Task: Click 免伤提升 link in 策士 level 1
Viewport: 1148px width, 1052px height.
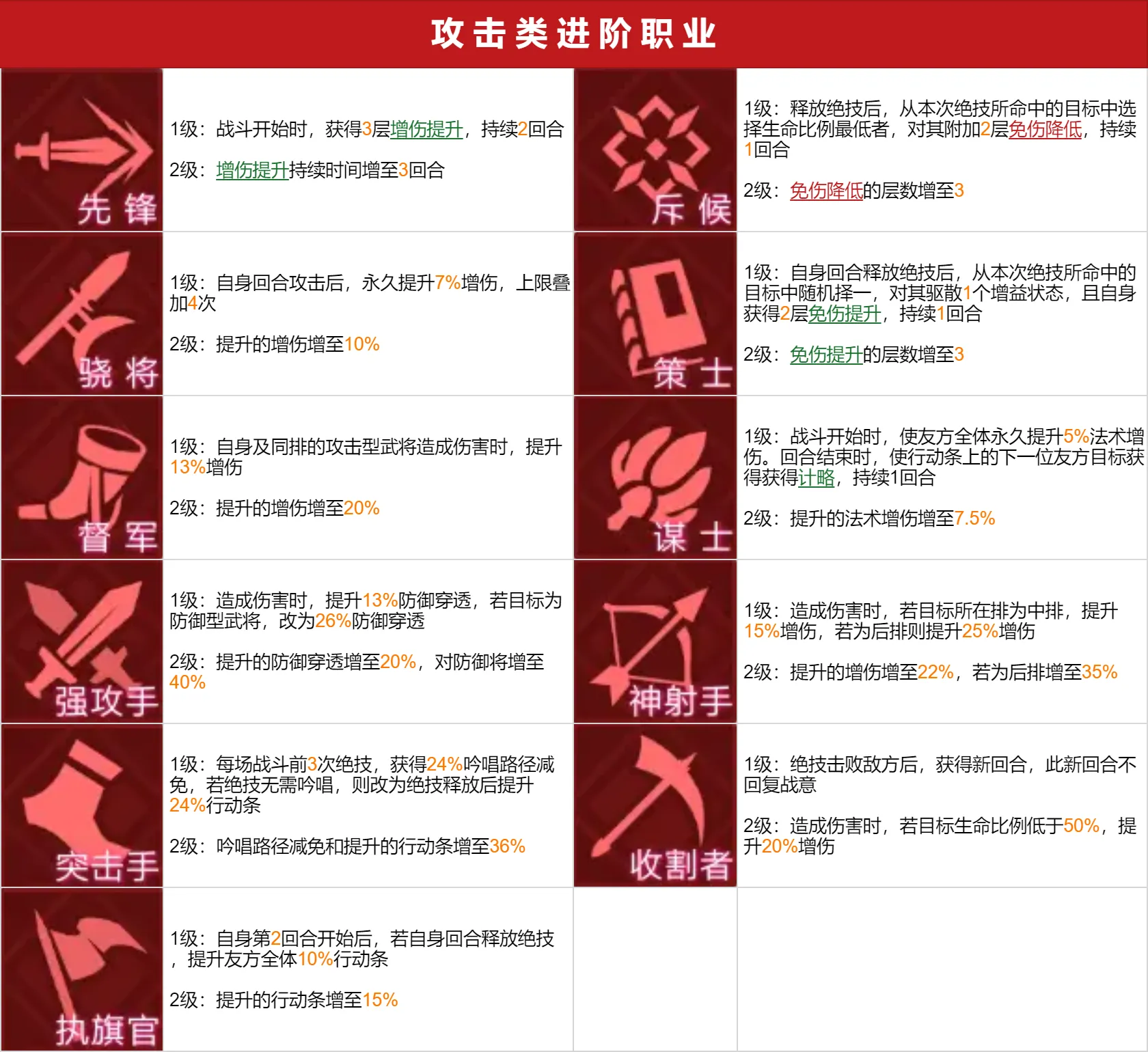Action: pyautogui.click(x=845, y=314)
